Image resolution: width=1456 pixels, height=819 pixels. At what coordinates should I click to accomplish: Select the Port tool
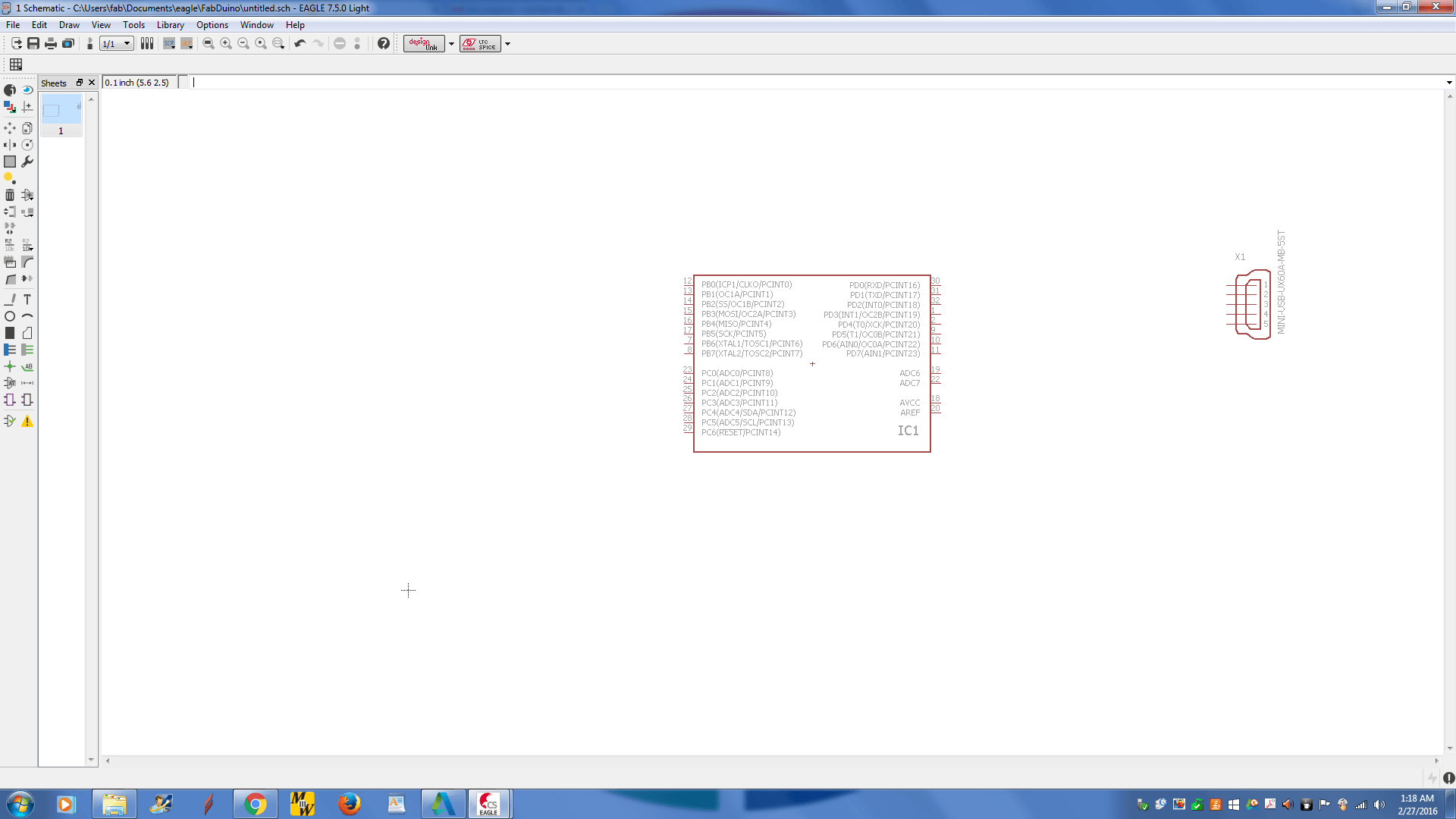[x=27, y=400]
